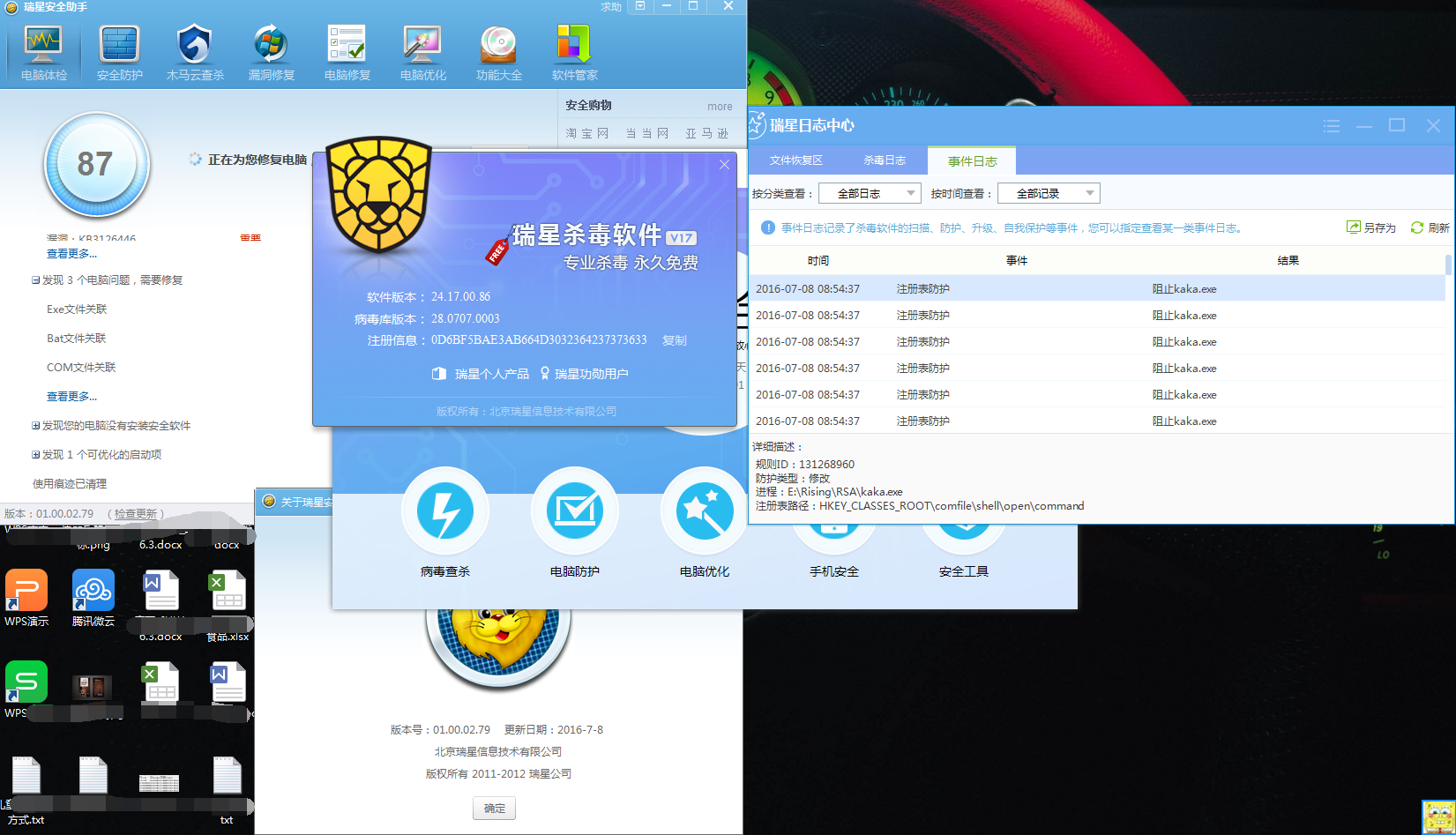Screen dimensions: 1456x835
Task: Open the 全部日志 category dropdown
Action: point(870,193)
